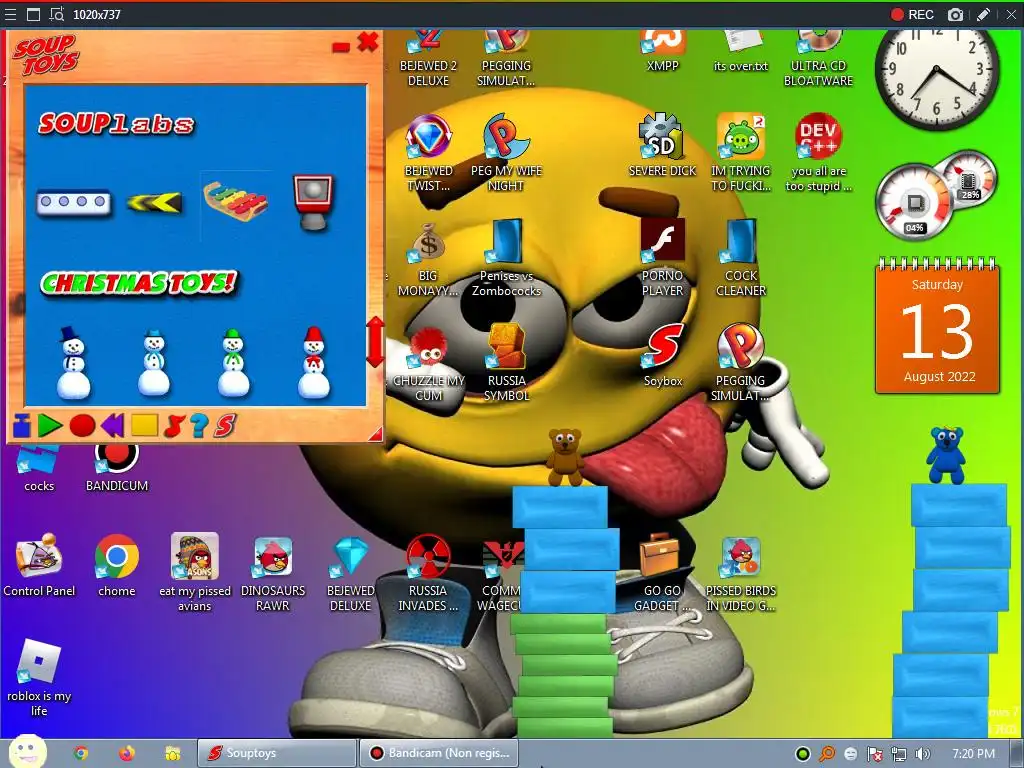The height and width of the screenshot is (768, 1024).
Task: Open the eat my pissed avians icon
Action: tap(195, 573)
